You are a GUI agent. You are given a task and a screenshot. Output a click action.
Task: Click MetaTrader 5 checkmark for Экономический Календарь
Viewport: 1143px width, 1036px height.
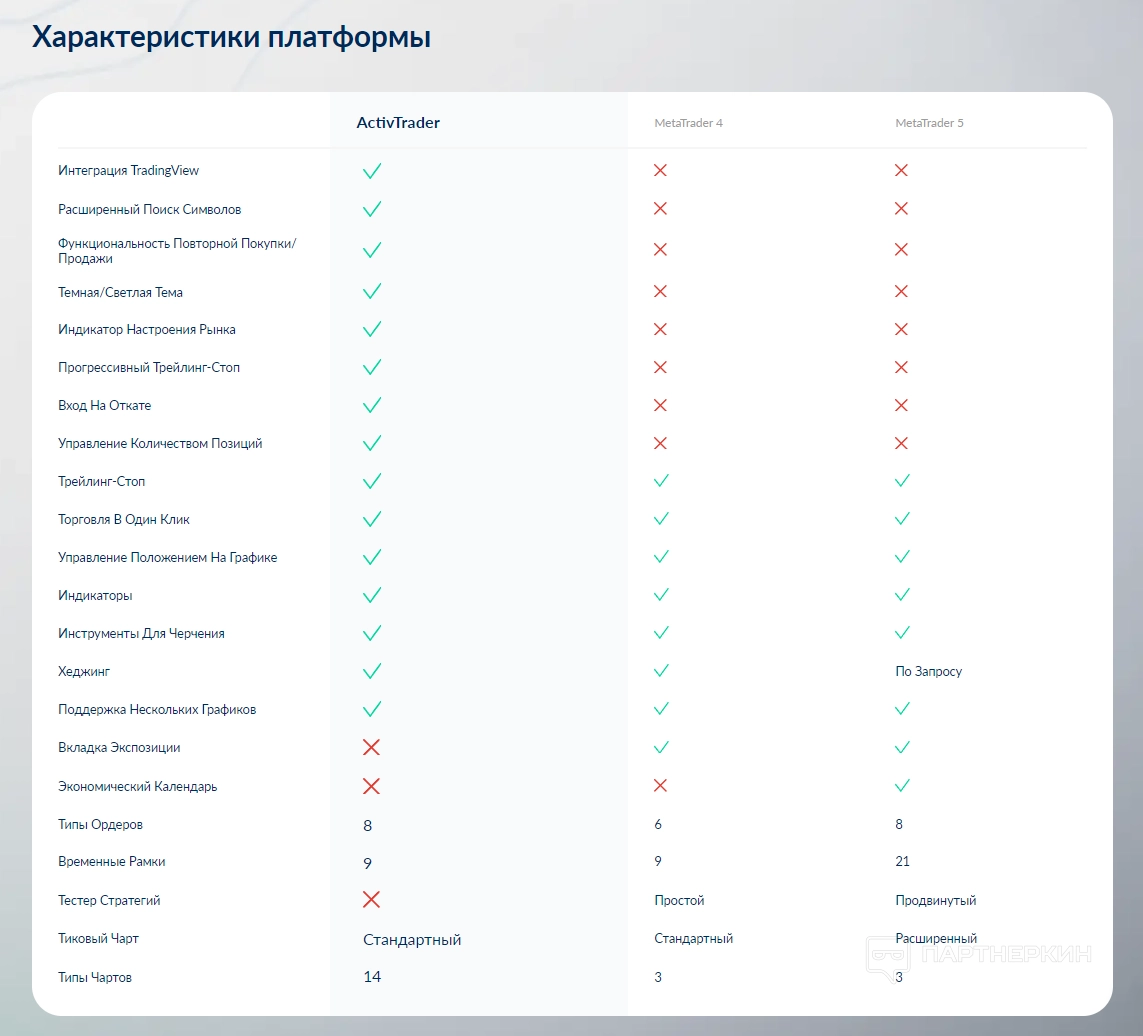(902, 785)
